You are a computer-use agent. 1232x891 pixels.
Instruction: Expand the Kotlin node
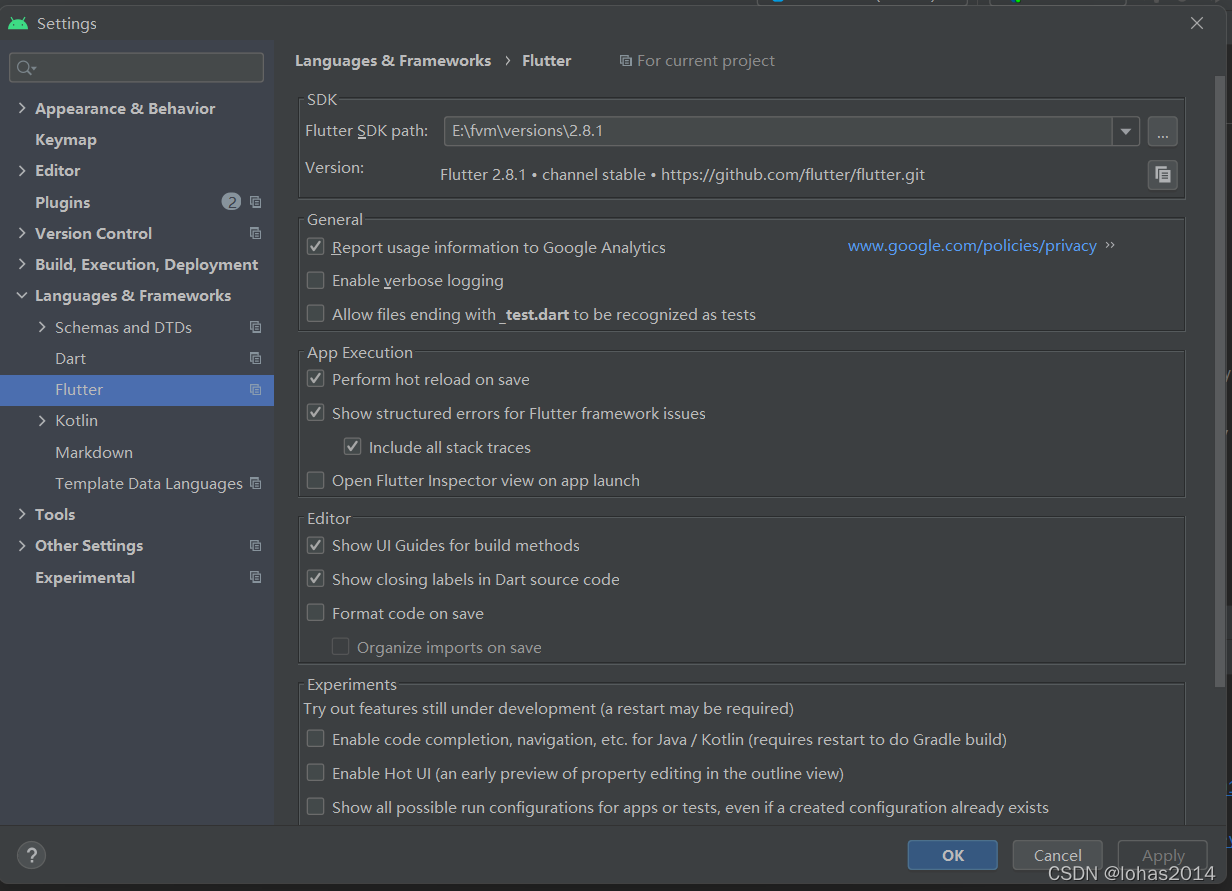[42, 421]
